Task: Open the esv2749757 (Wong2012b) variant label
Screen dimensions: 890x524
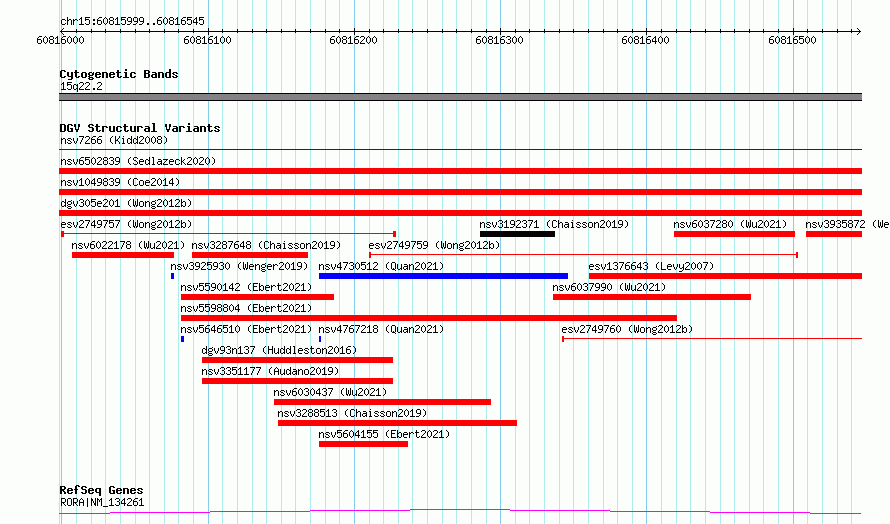Action: pos(126,224)
